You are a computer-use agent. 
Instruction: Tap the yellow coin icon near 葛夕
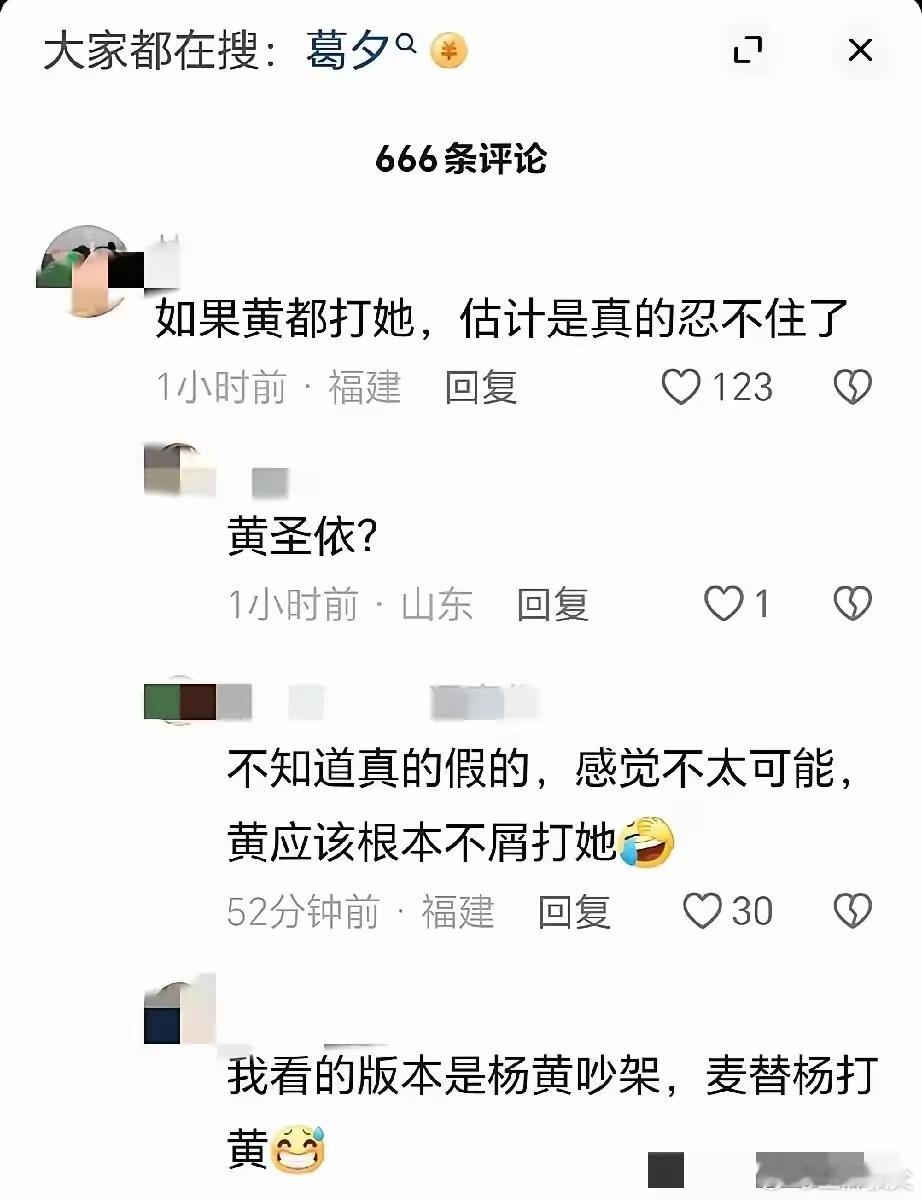(449, 51)
